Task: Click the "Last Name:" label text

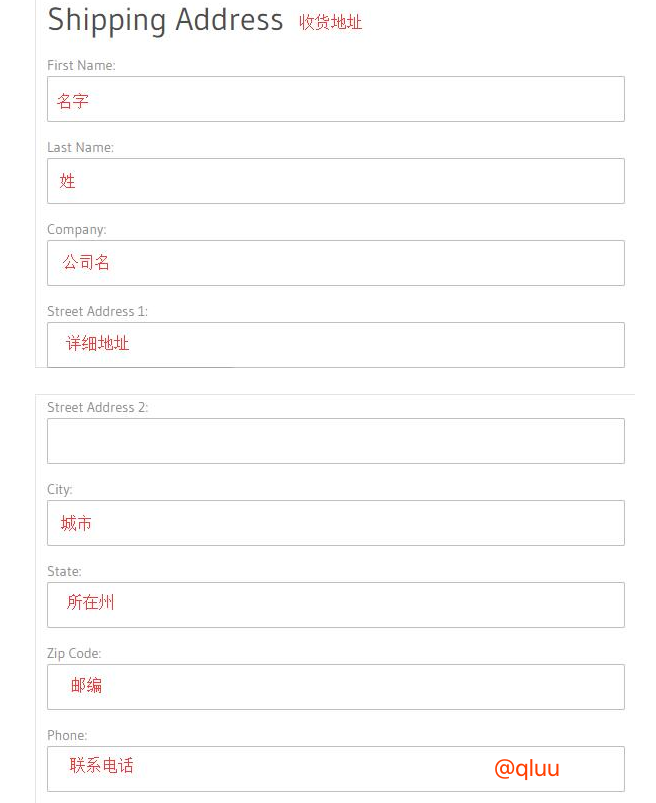Action: [x=80, y=147]
